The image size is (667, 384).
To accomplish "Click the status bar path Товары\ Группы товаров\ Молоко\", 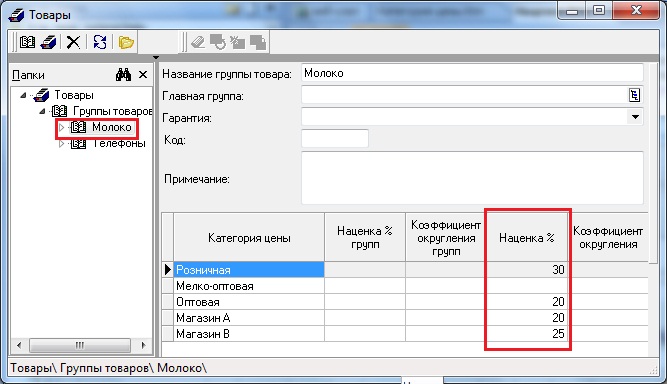I will (x=108, y=368).
